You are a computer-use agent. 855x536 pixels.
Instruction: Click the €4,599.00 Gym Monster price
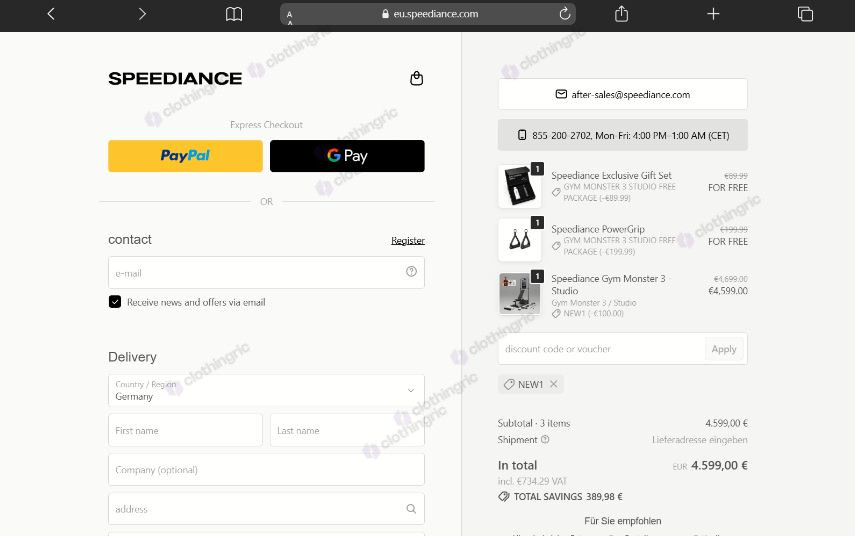coord(728,291)
